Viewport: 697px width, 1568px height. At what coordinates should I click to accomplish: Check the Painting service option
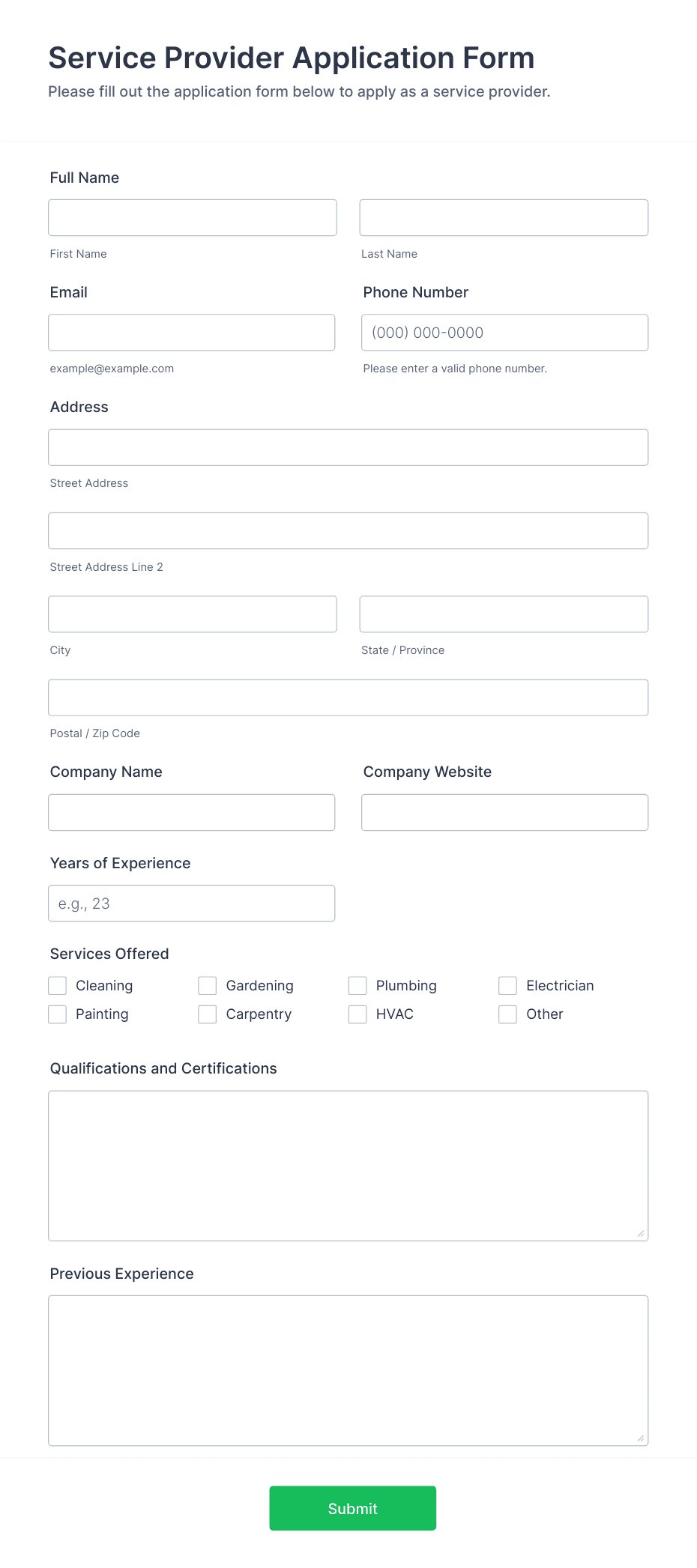point(57,1014)
